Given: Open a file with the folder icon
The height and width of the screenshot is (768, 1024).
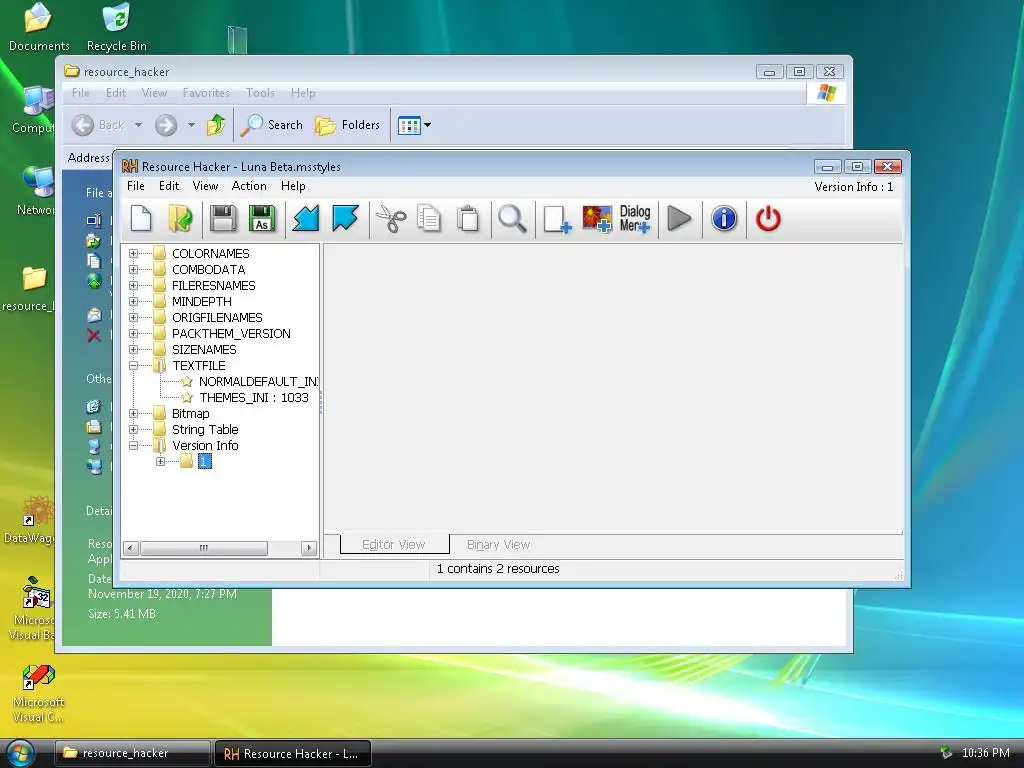Looking at the screenshot, I should 180,219.
